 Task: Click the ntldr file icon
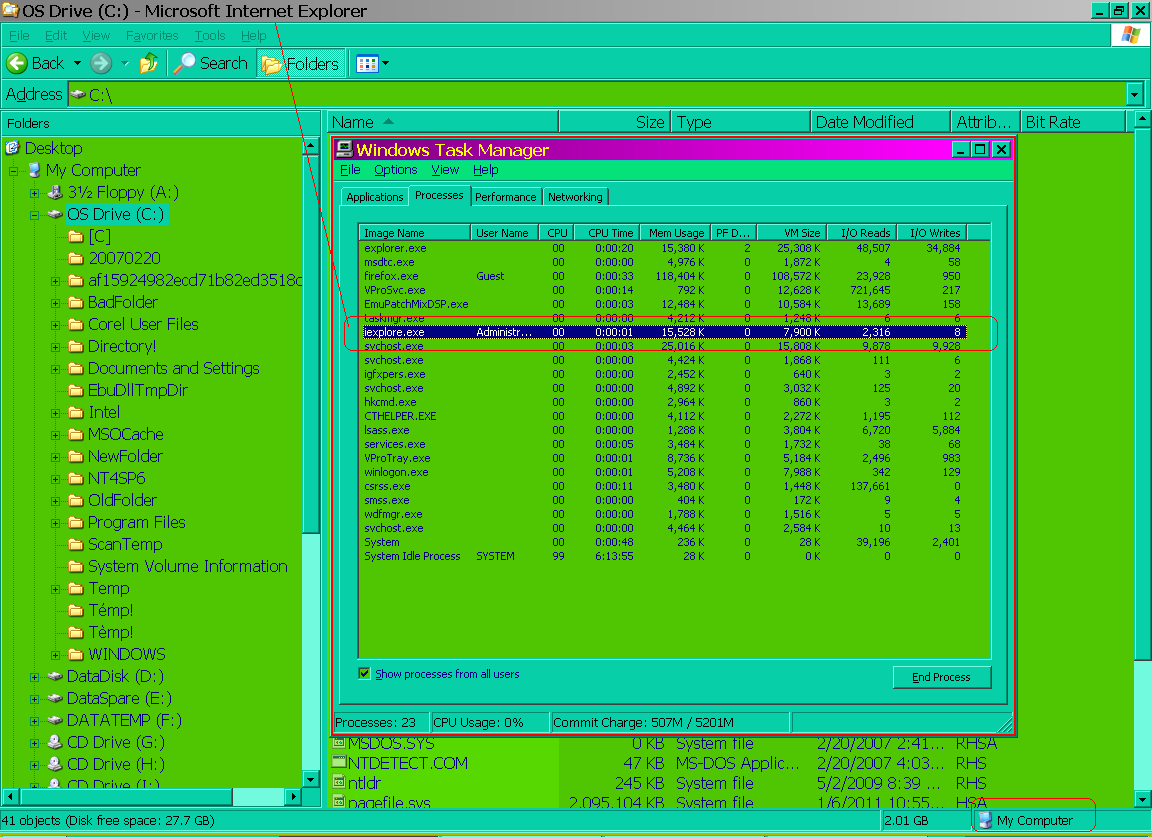point(339,783)
